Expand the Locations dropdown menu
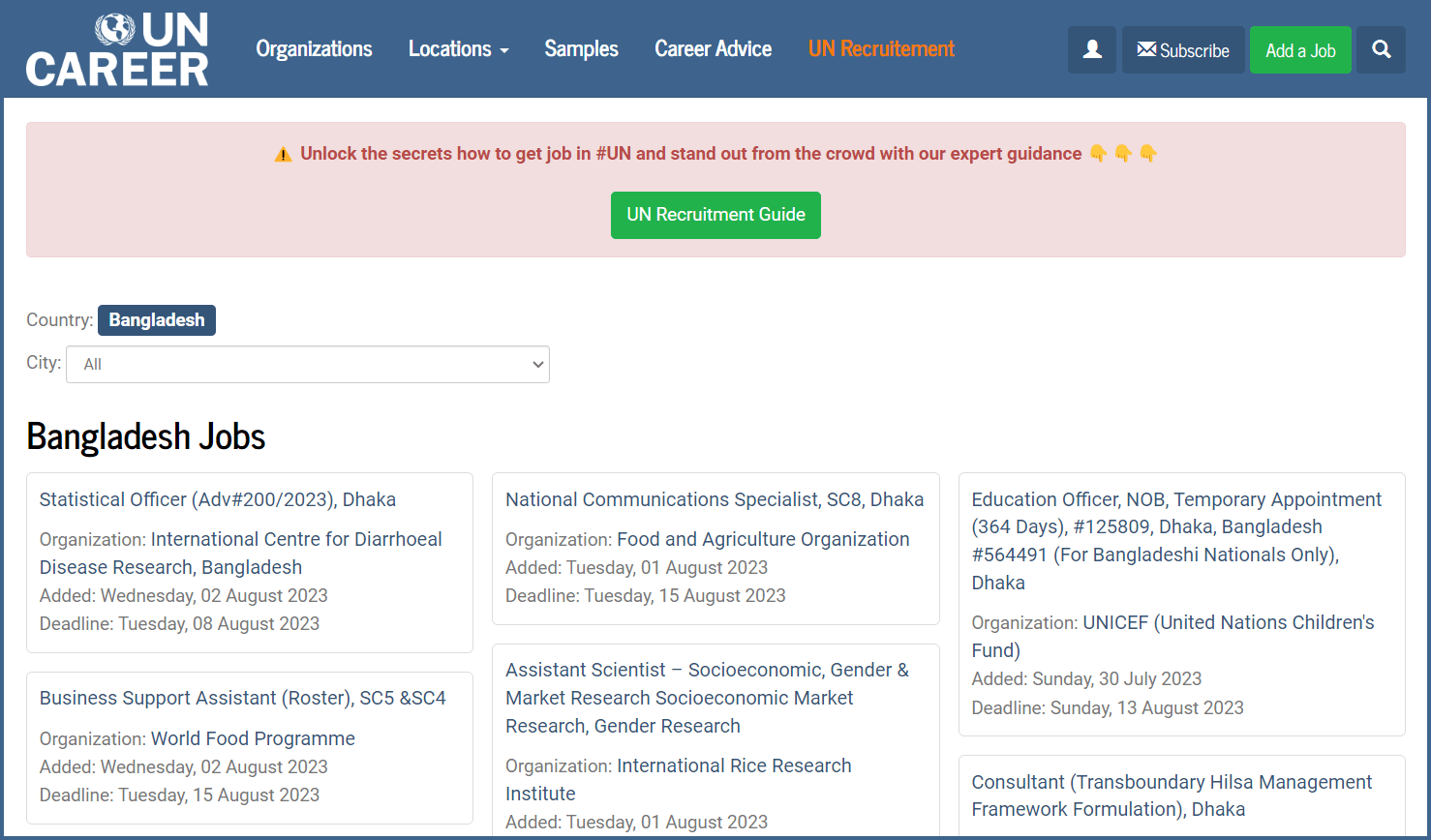The width and height of the screenshot is (1431, 840). click(458, 48)
